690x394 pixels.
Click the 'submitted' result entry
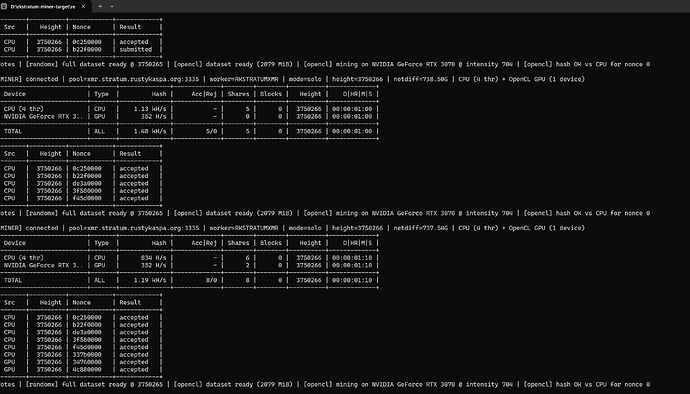coord(136,49)
